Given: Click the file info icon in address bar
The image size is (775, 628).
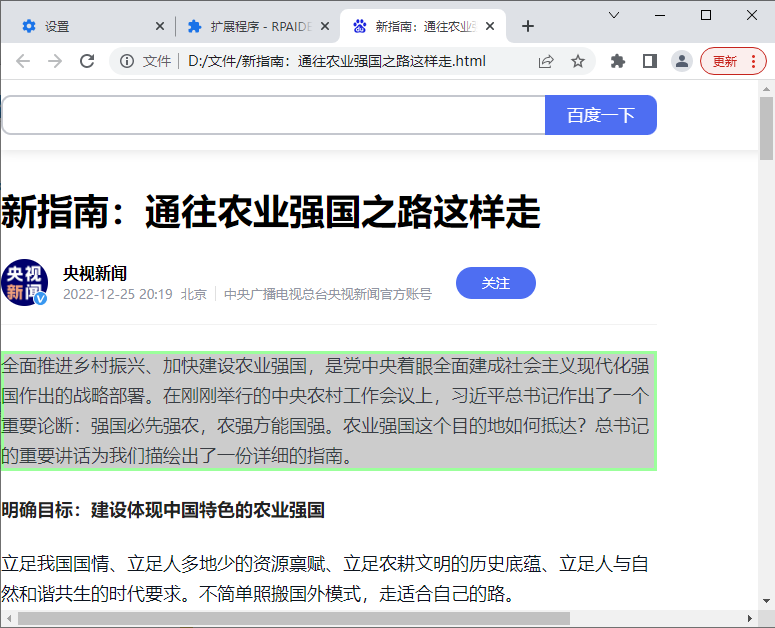Looking at the screenshot, I should pyautogui.click(x=127, y=61).
